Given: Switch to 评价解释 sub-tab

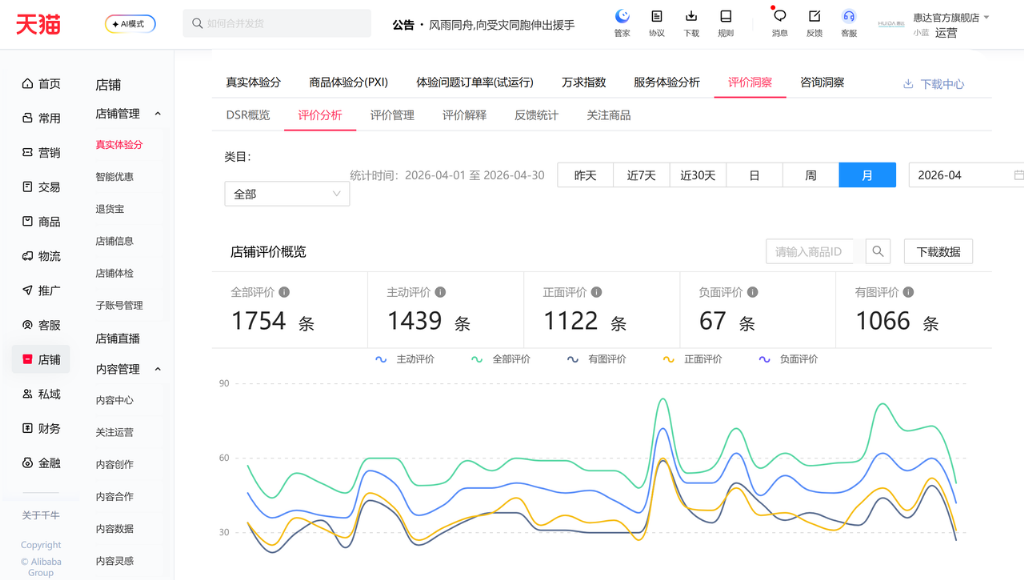Looking at the screenshot, I should (464, 115).
